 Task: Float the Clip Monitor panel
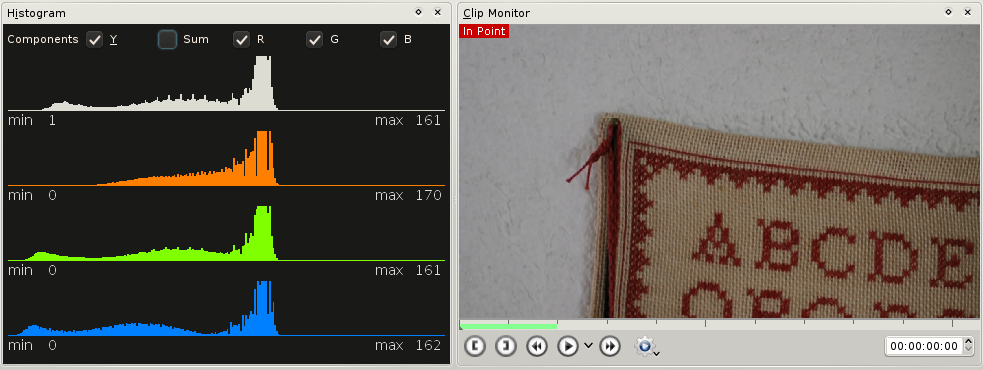point(949,12)
